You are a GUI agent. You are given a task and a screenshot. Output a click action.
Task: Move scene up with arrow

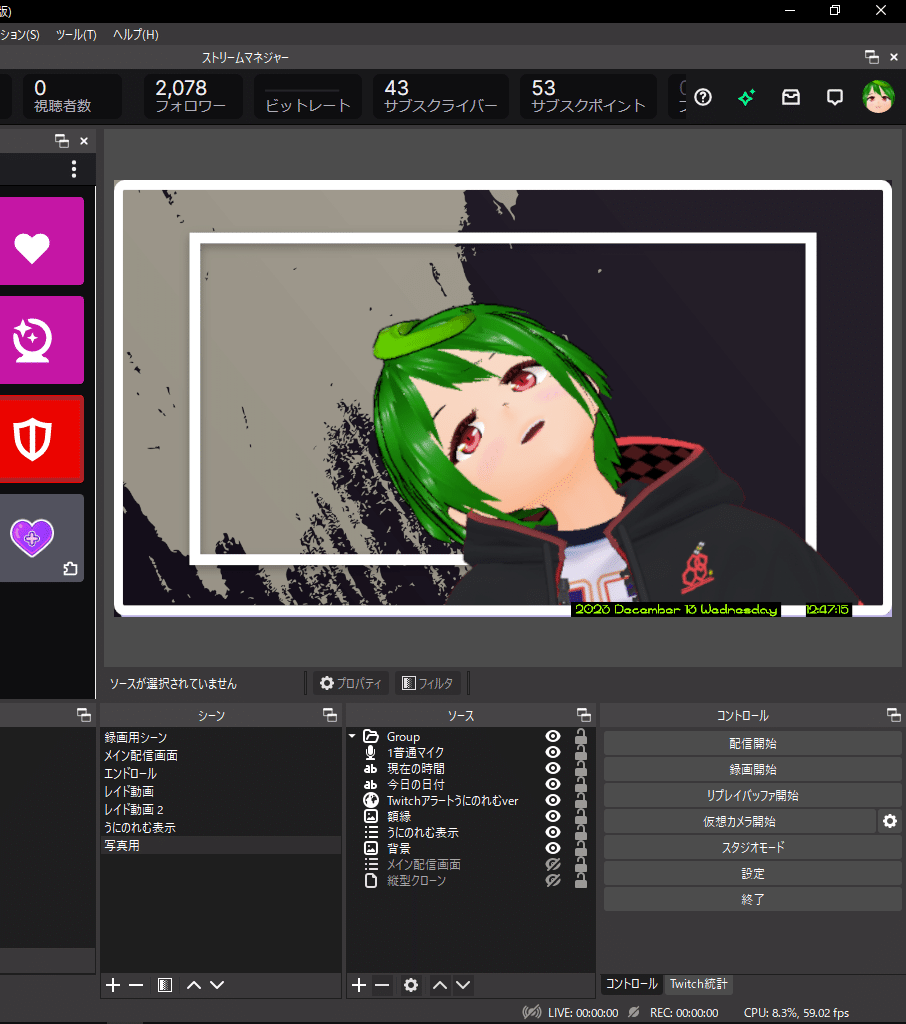pos(194,985)
